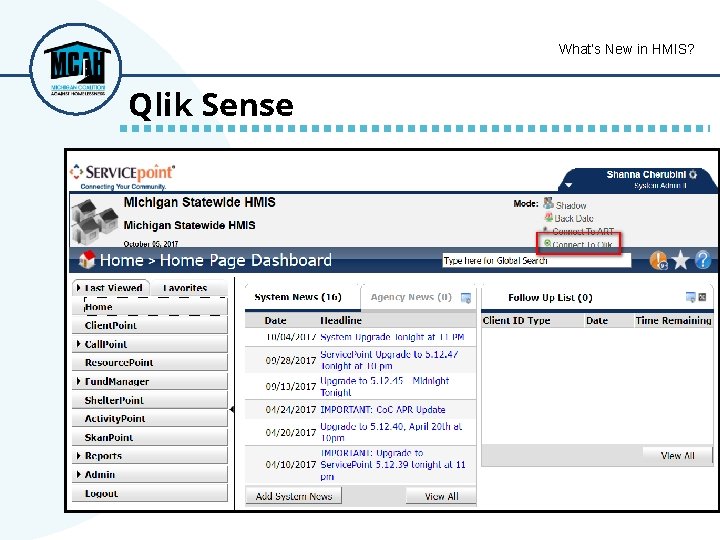720x540 pixels.
Task: Click the news panel settings icon
Action: (466, 298)
